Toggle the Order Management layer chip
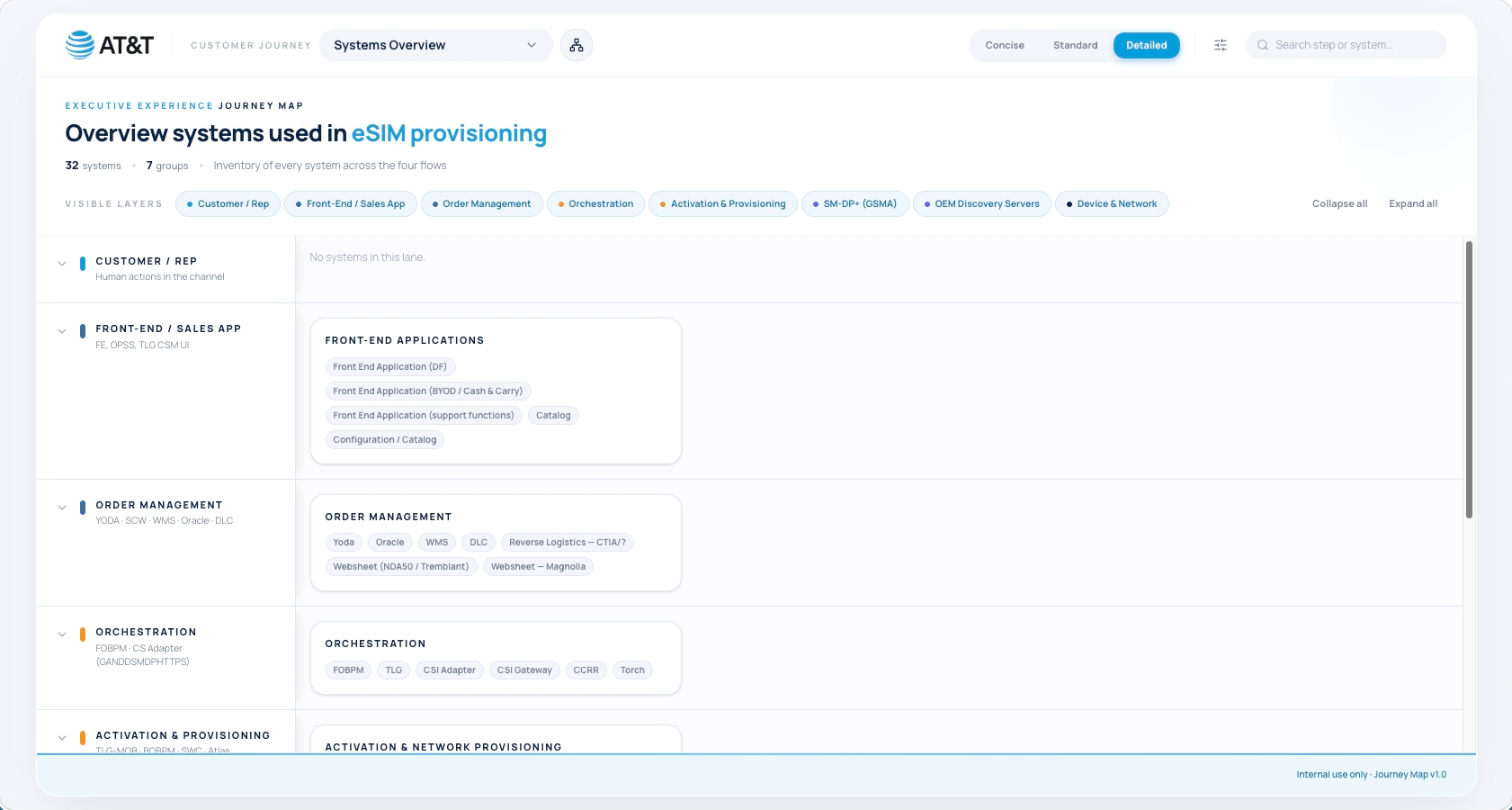The width and height of the screenshot is (1512, 810). click(482, 204)
